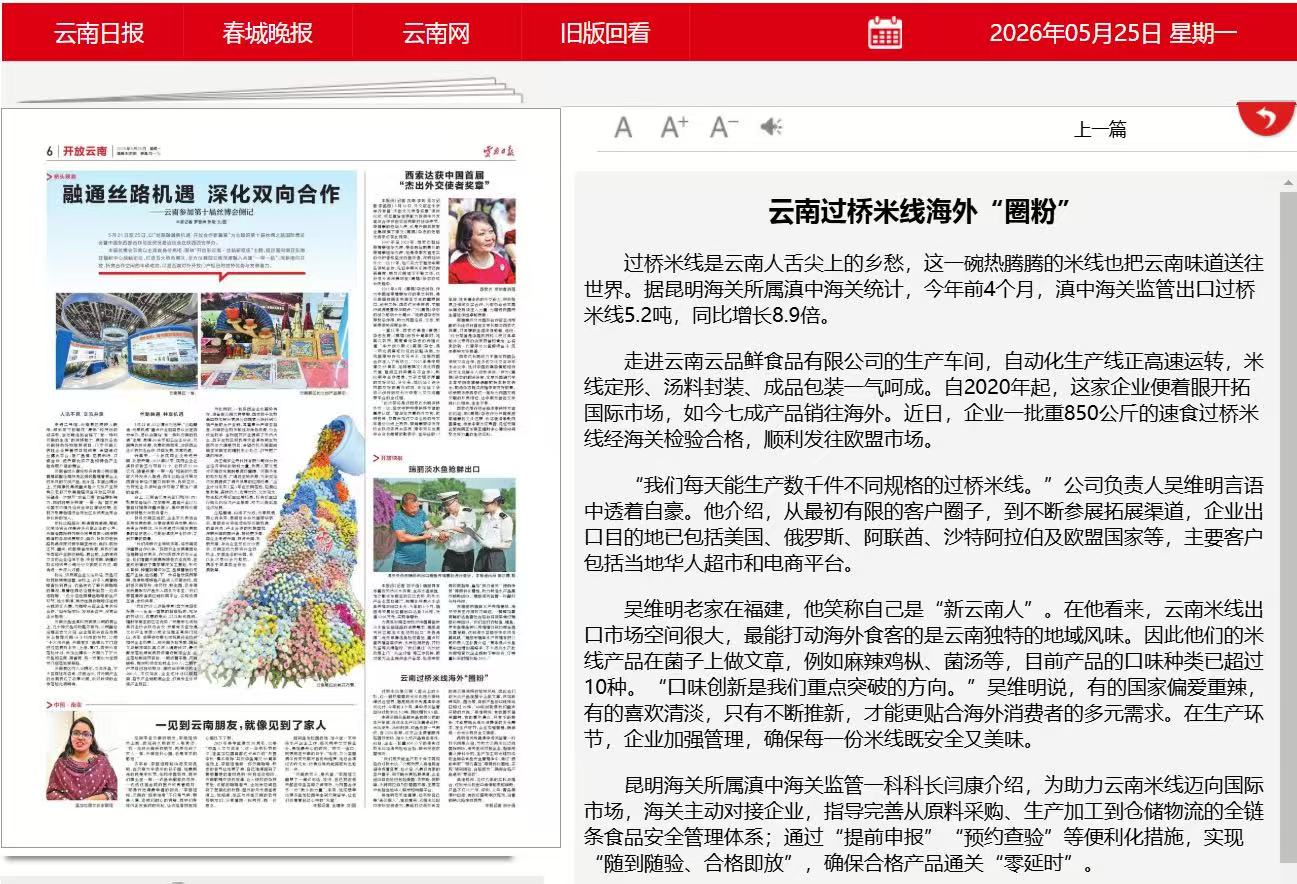Switch to the 春城晚报 tab
The width and height of the screenshot is (1297, 884).
[268, 33]
